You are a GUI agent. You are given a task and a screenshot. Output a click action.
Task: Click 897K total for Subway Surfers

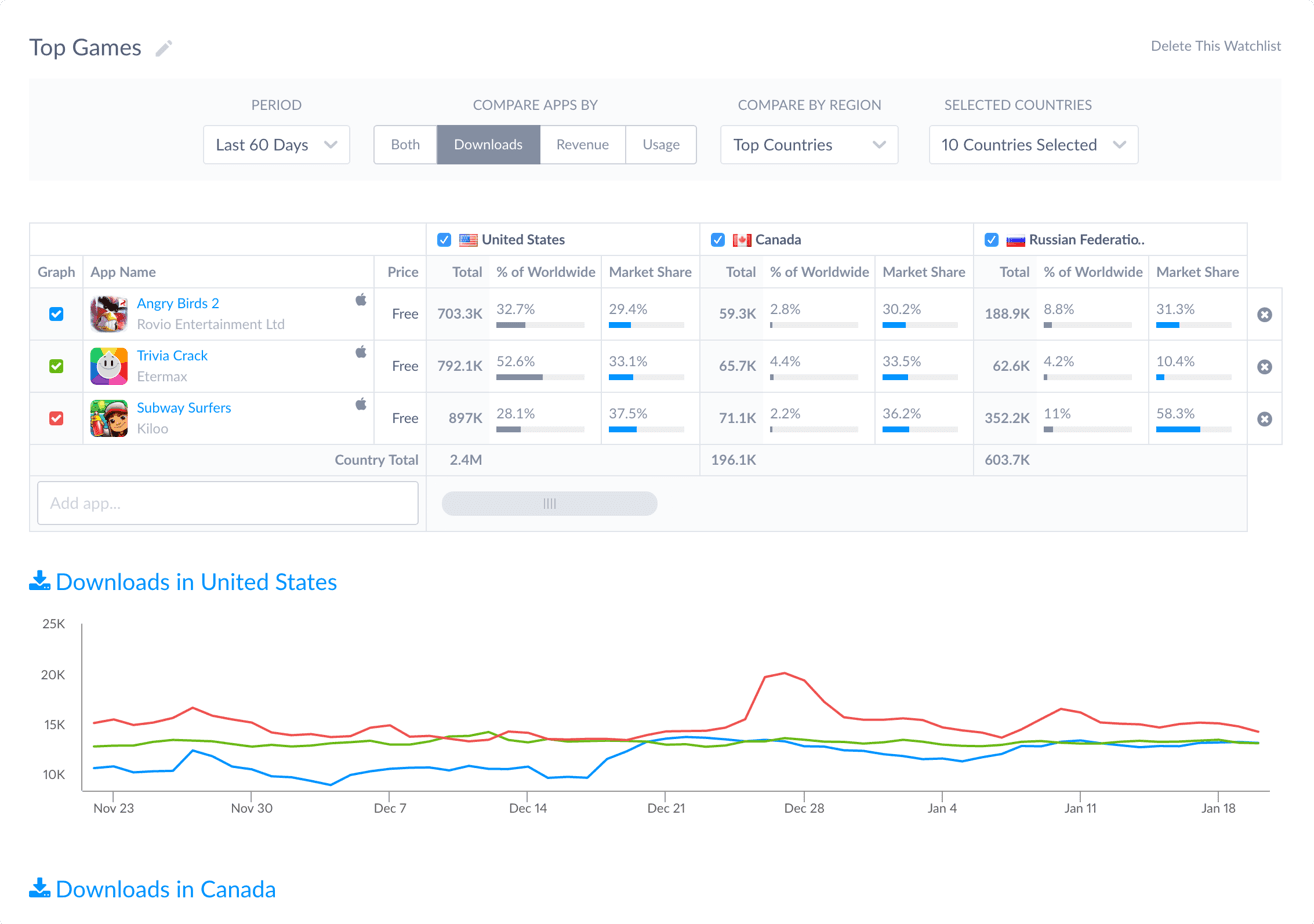point(466,418)
